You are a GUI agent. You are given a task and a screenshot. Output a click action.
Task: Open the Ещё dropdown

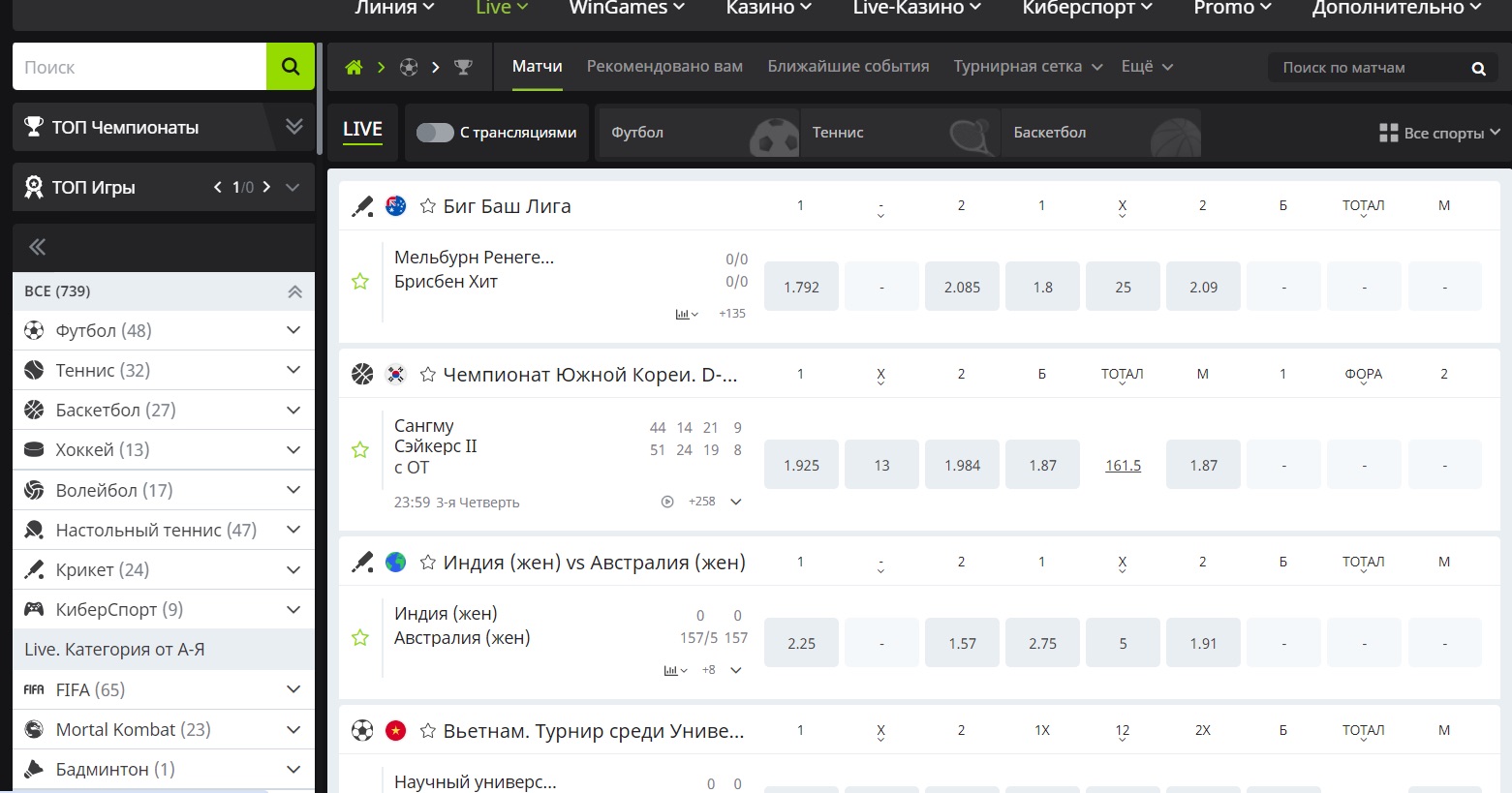pos(1147,67)
